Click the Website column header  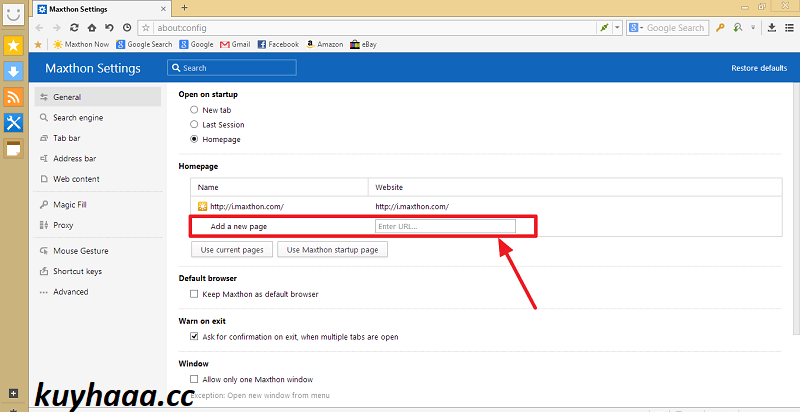[389, 187]
